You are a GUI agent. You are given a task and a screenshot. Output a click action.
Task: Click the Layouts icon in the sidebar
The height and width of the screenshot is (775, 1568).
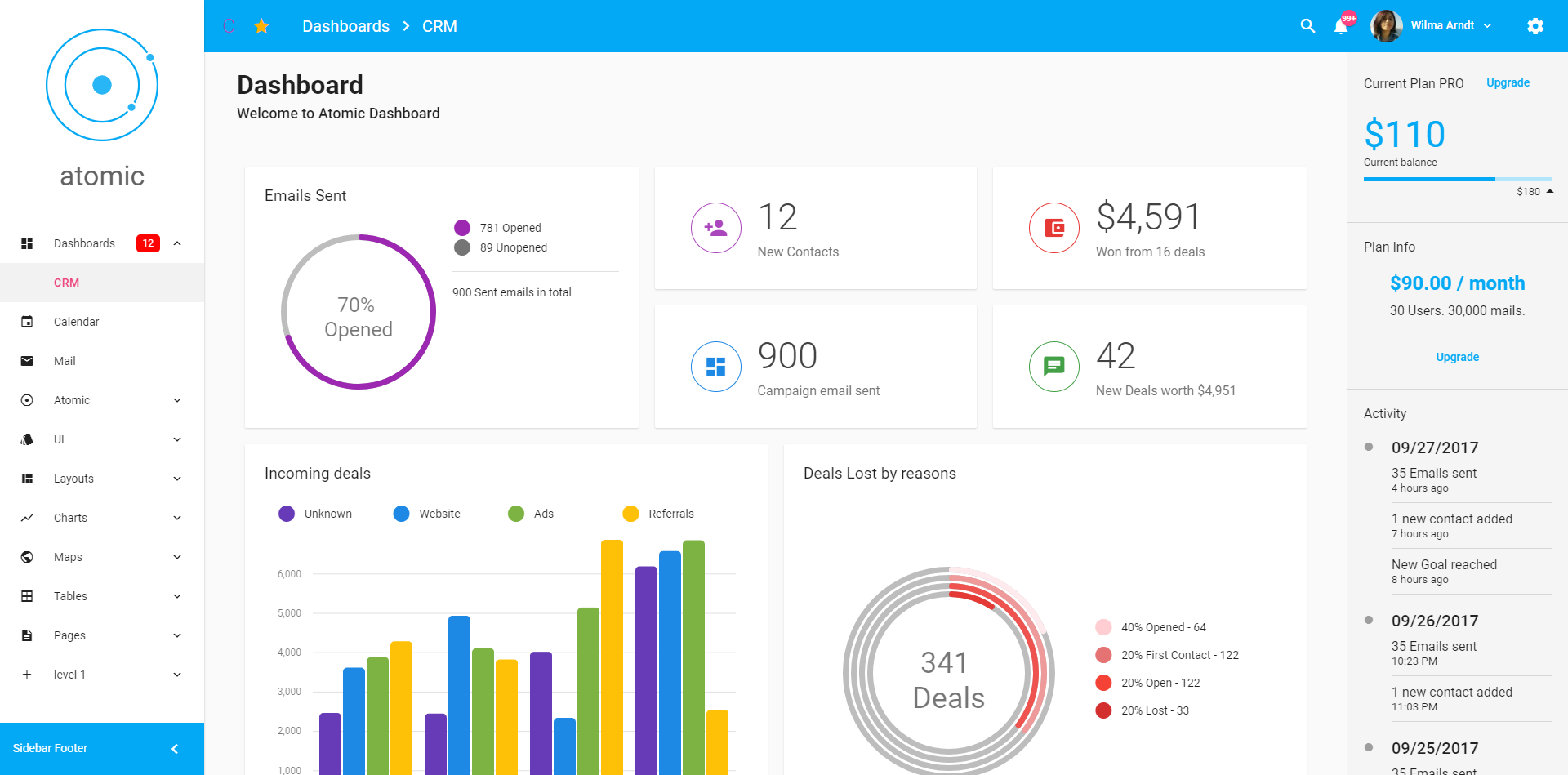pyautogui.click(x=27, y=479)
